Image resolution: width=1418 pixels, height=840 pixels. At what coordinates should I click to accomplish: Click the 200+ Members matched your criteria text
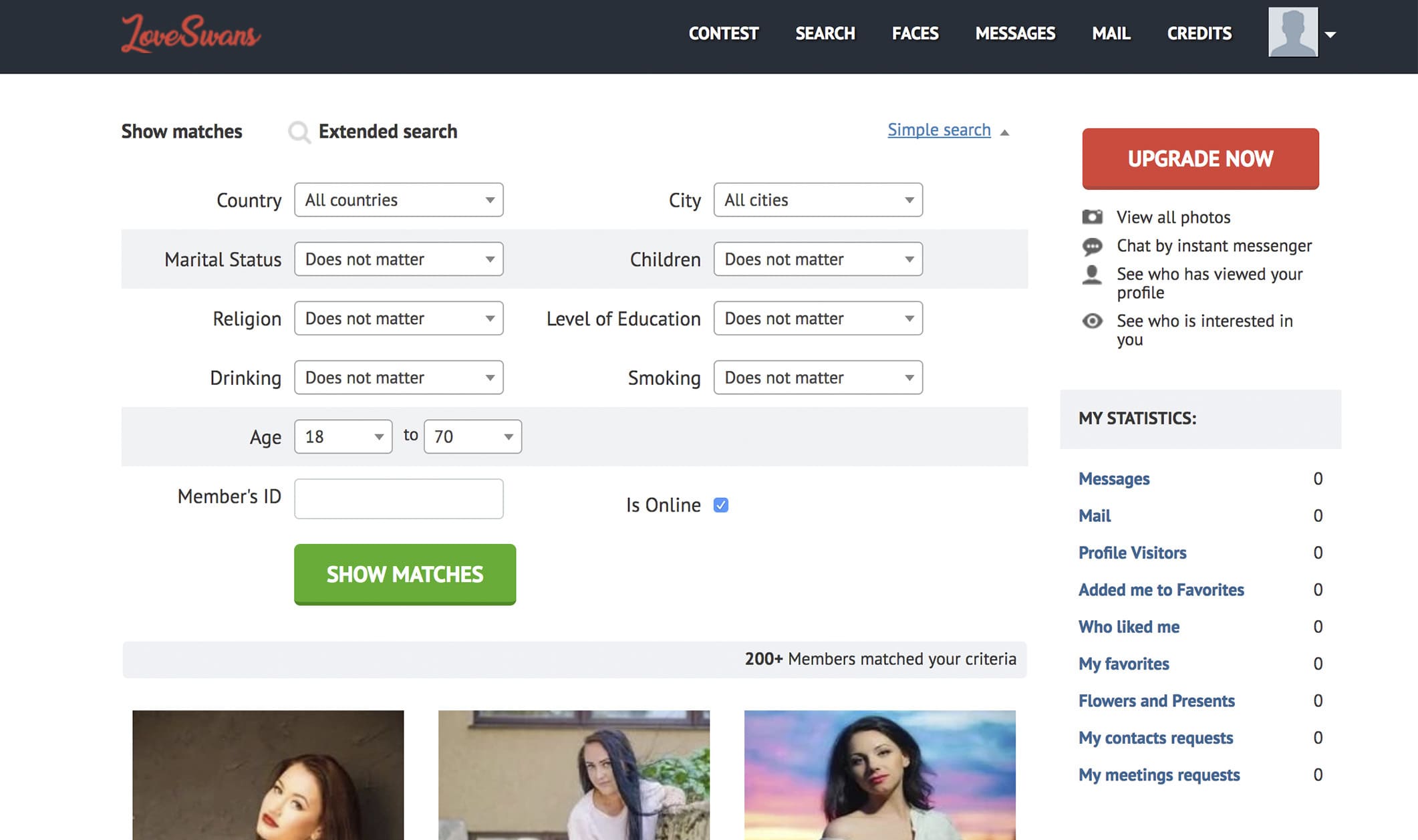(881, 659)
